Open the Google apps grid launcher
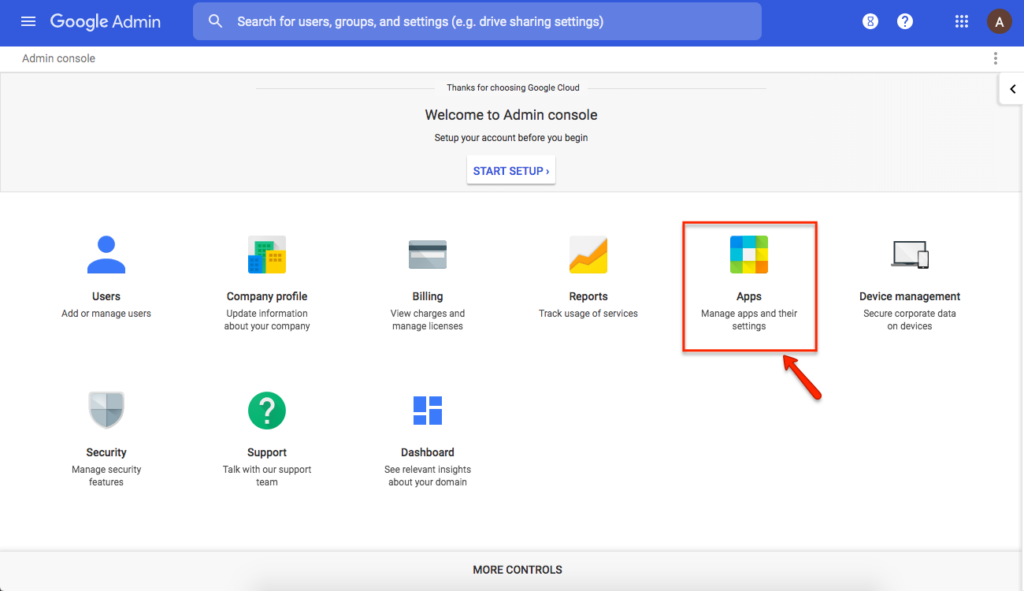The image size is (1024, 591). click(x=961, y=22)
